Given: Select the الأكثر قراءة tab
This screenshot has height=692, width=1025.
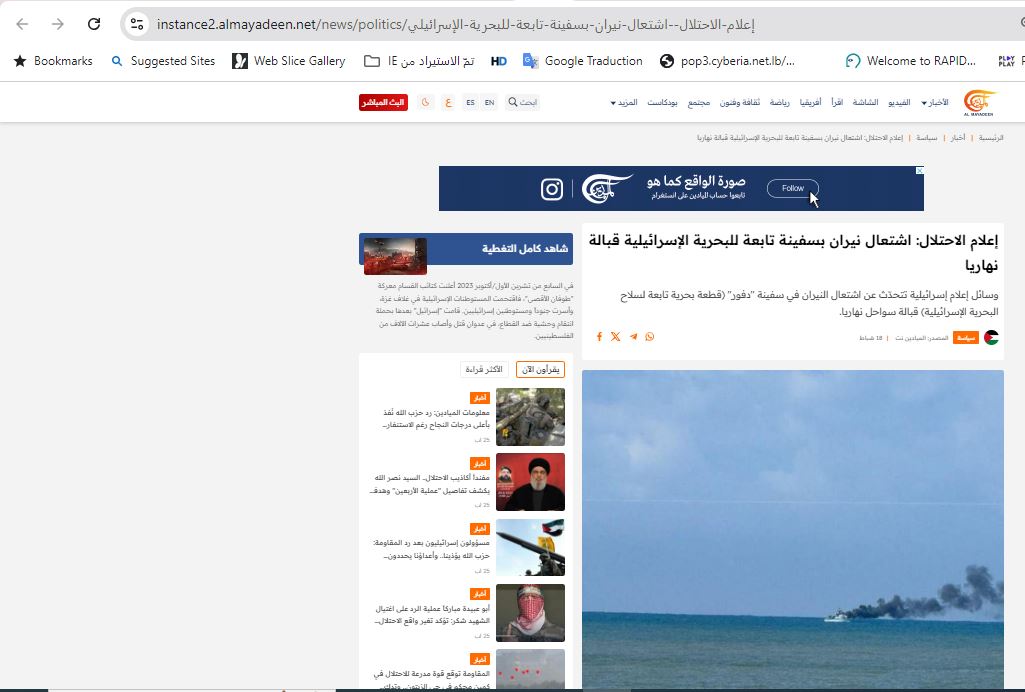Looking at the screenshot, I should 484,369.
